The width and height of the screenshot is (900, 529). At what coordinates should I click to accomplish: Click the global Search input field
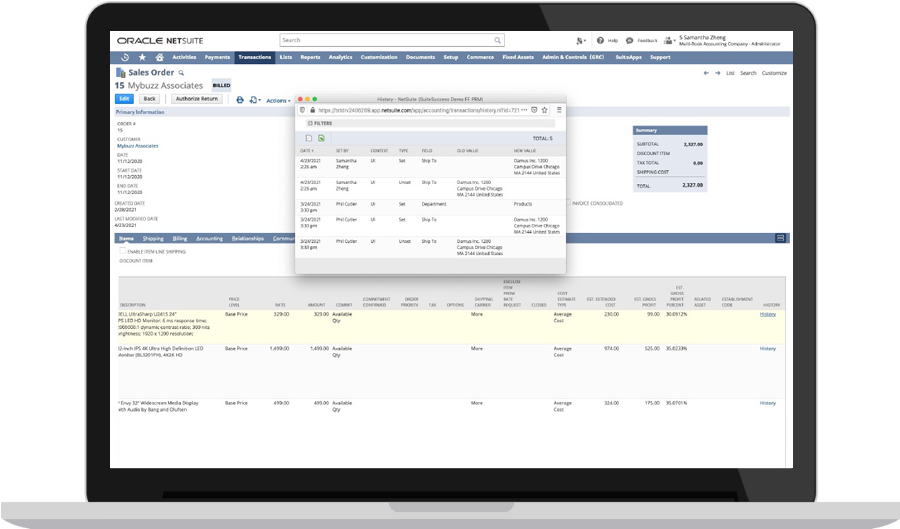[392, 40]
